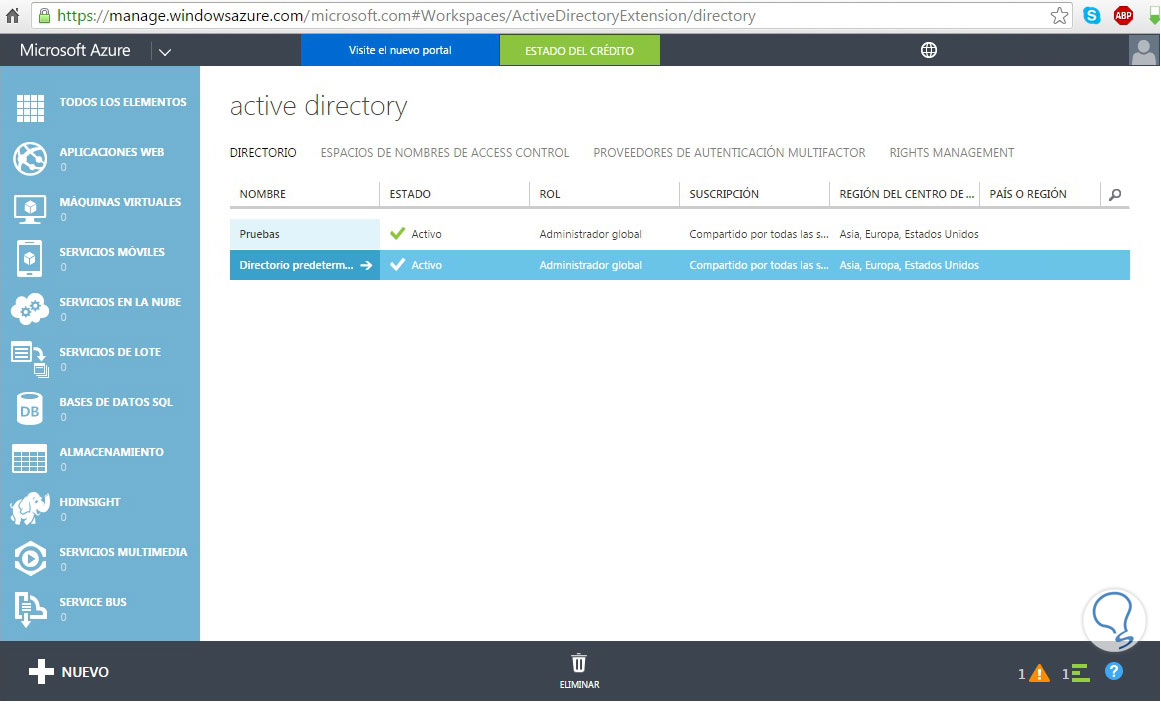Open Servicios Multimedia play icon
The height and width of the screenshot is (704, 1161).
click(30, 558)
